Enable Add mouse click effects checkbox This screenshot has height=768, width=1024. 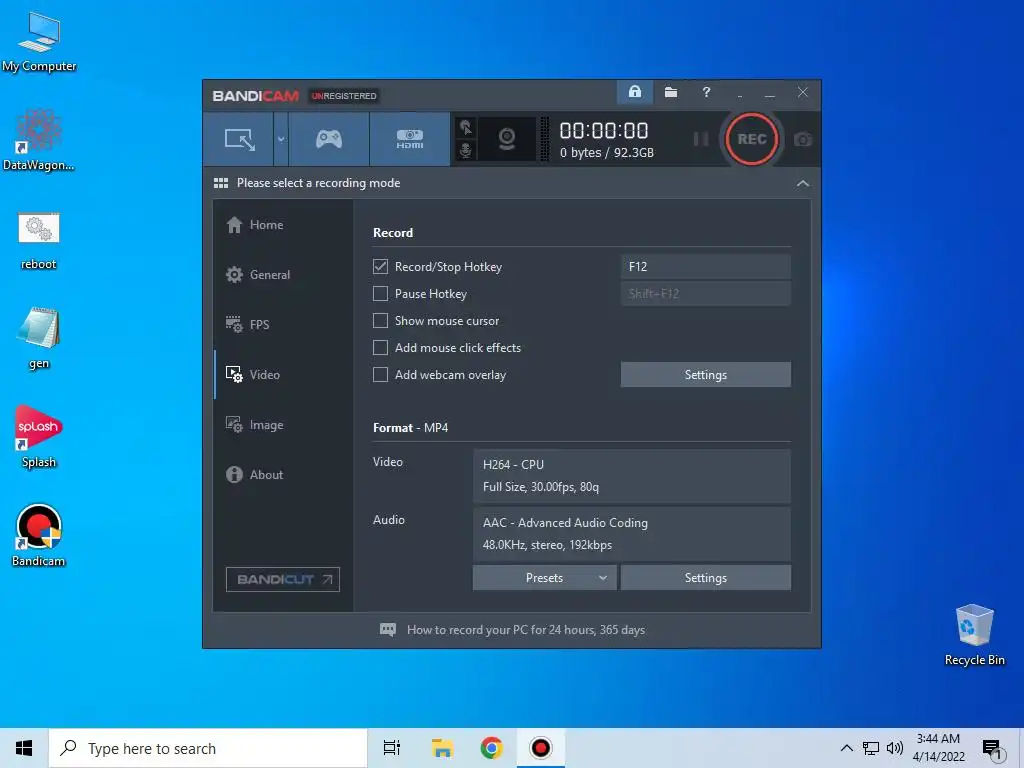tap(380, 347)
